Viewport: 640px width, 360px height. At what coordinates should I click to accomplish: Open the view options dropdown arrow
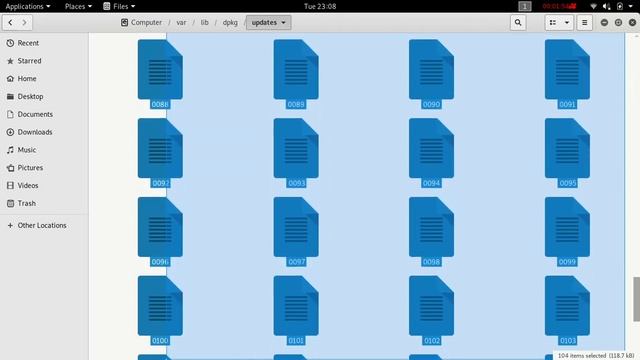pos(567,22)
